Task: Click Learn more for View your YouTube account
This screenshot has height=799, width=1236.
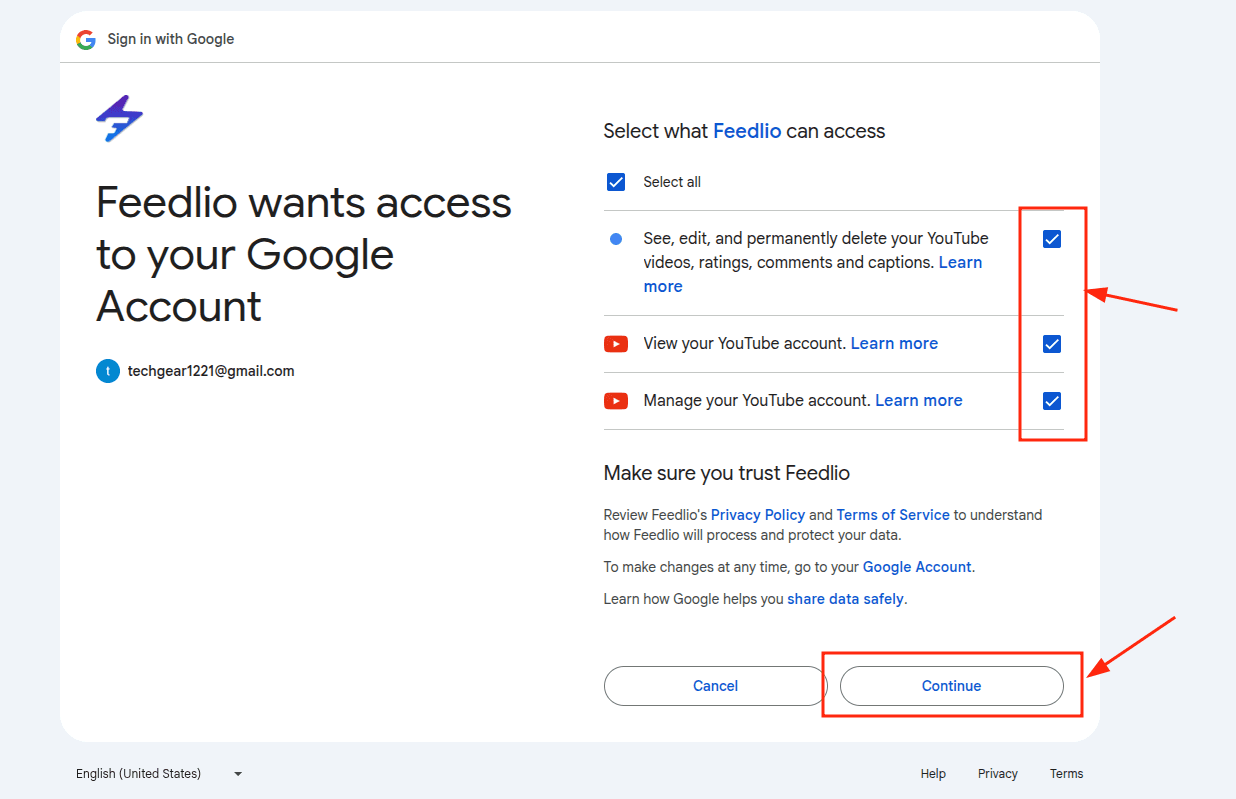Action: click(894, 343)
